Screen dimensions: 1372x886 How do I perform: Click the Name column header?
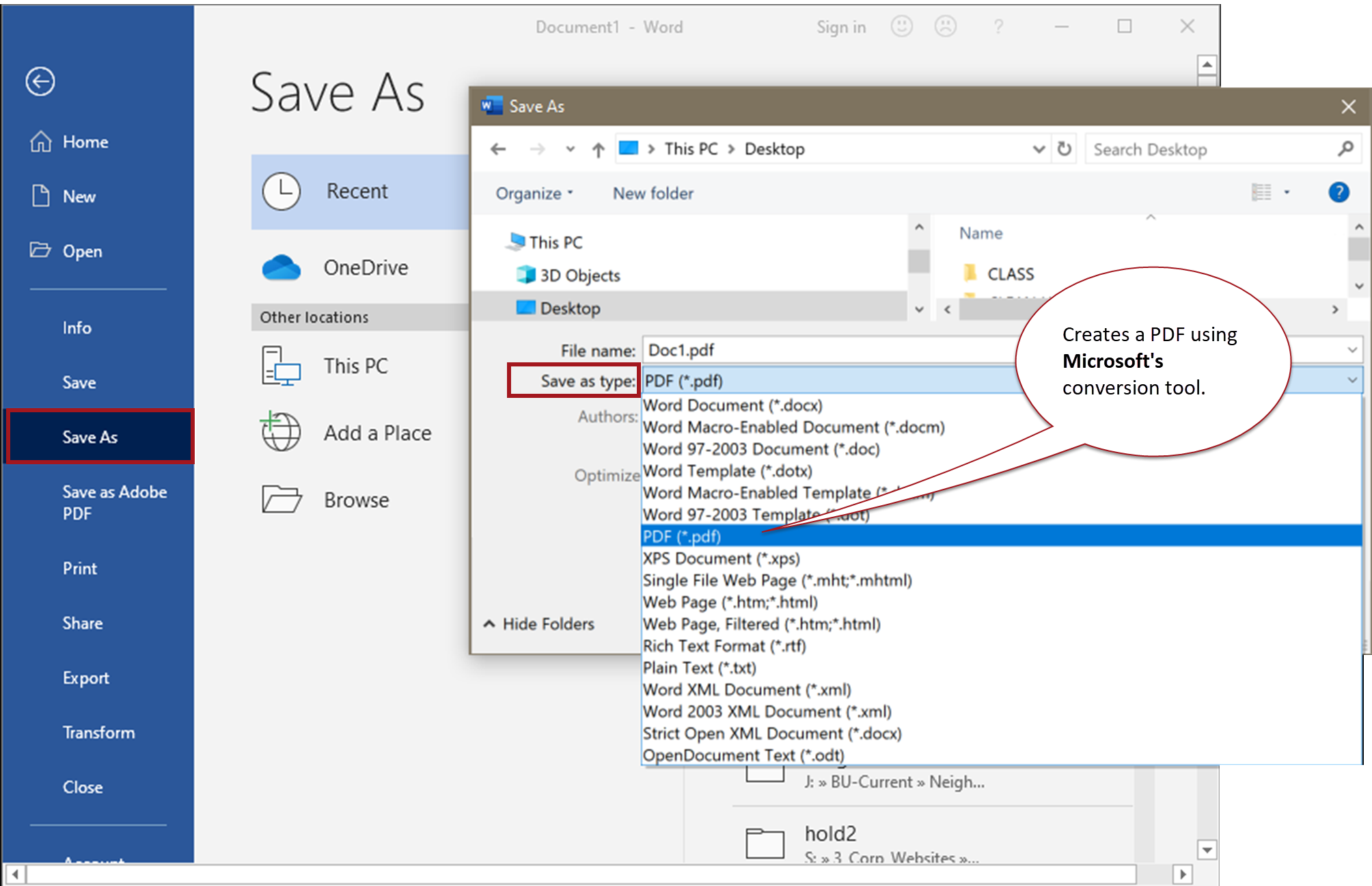(x=980, y=233)
